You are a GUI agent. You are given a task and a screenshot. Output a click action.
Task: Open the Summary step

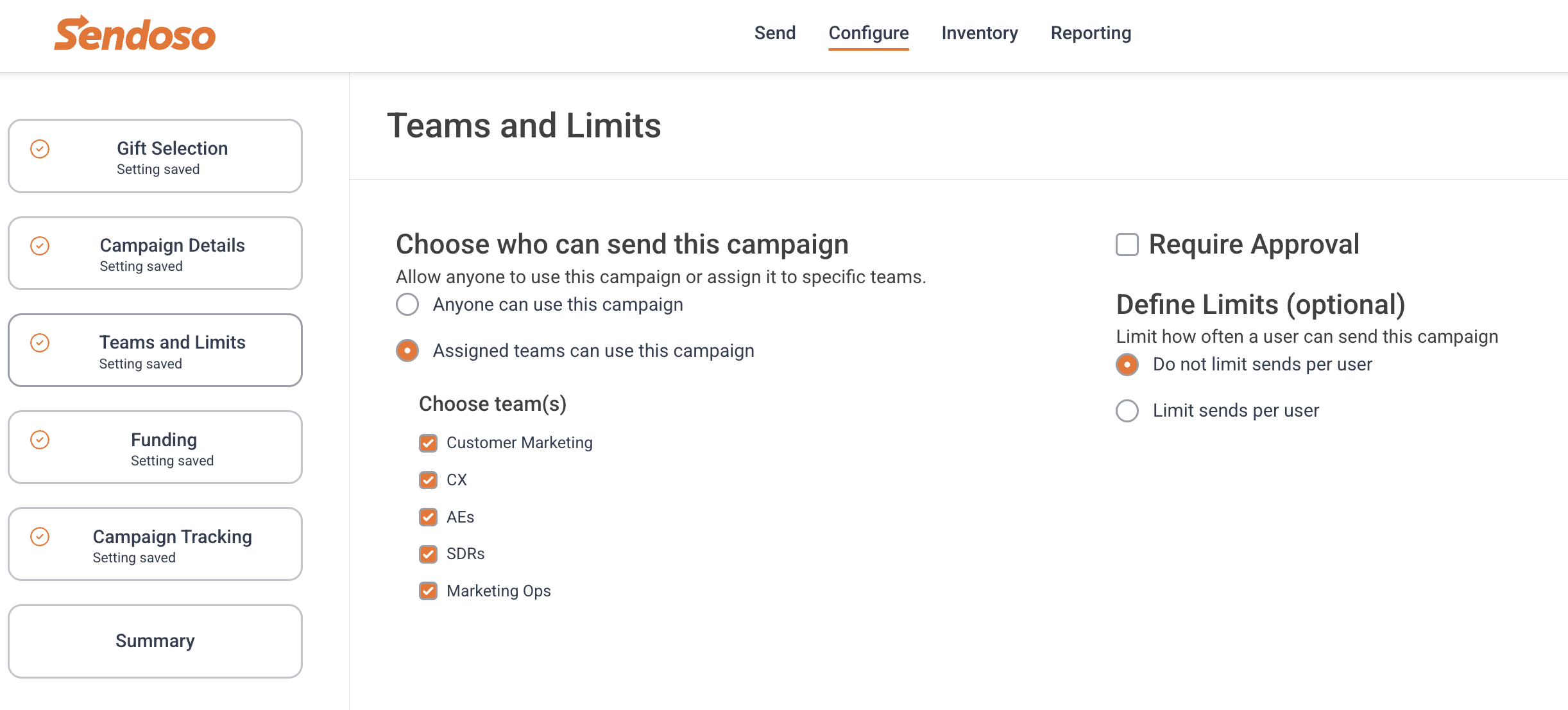click(x=155, y=641)
